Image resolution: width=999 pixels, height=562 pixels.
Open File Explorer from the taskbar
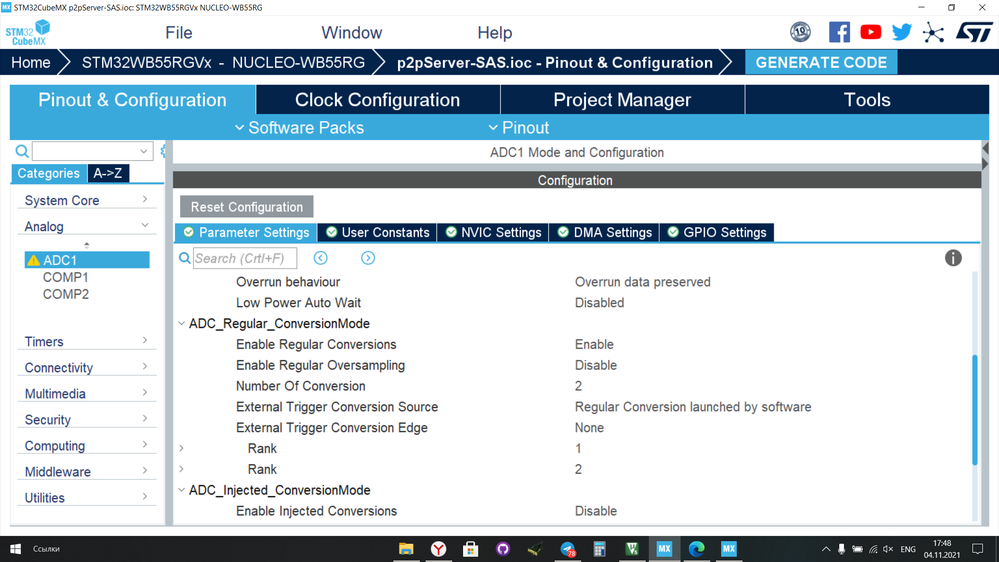[x=406, y=549]
